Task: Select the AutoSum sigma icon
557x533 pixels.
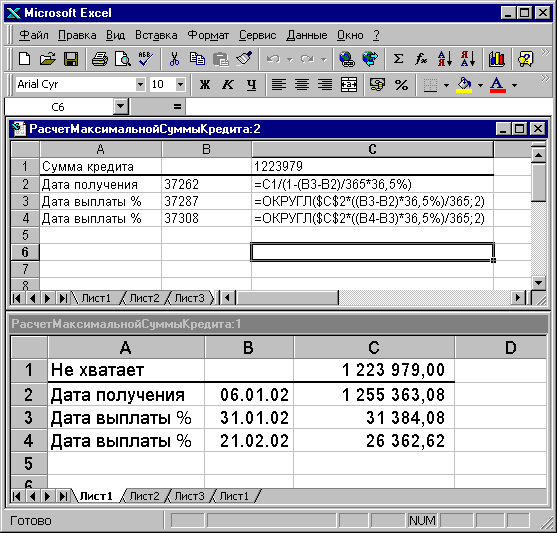Action: [x=398, y=59]
